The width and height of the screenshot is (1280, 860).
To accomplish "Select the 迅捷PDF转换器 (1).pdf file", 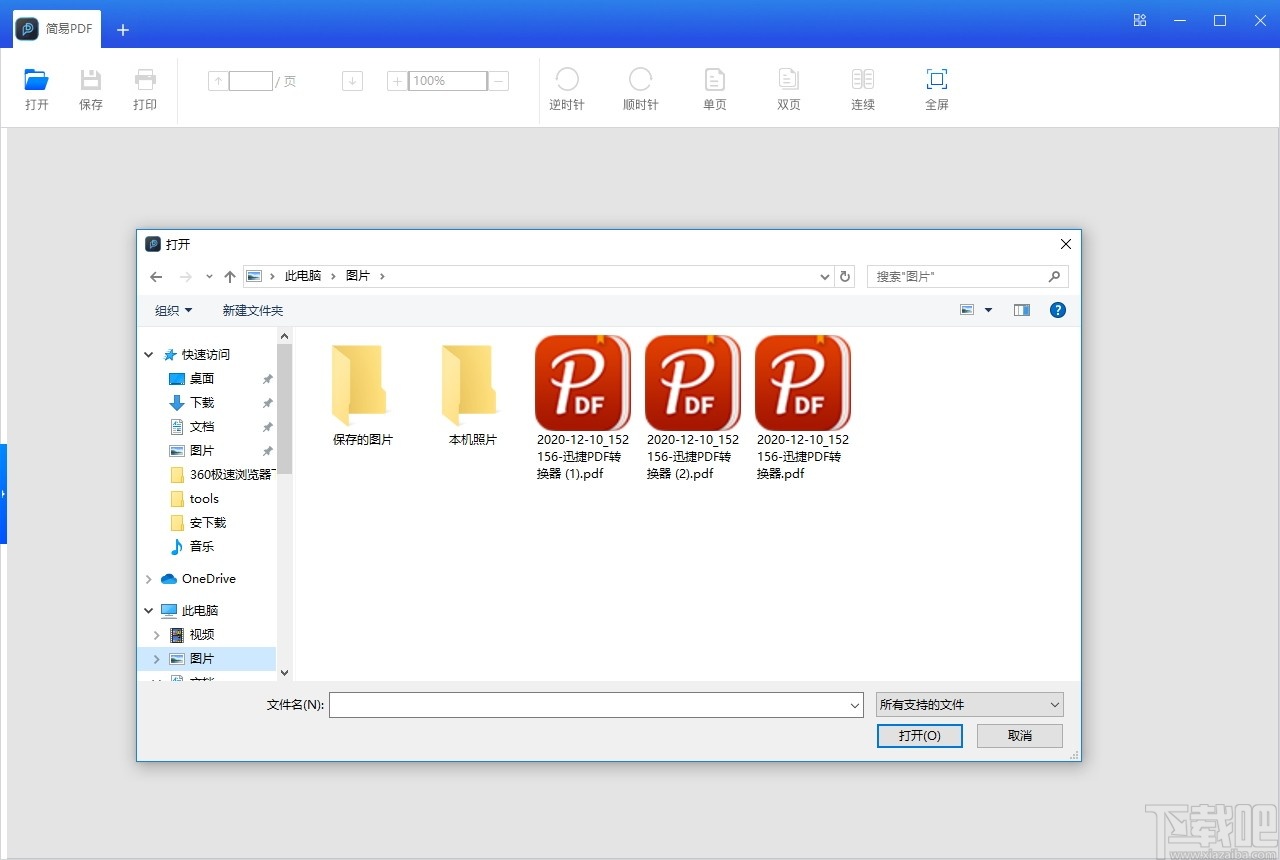I will (583, 407).
